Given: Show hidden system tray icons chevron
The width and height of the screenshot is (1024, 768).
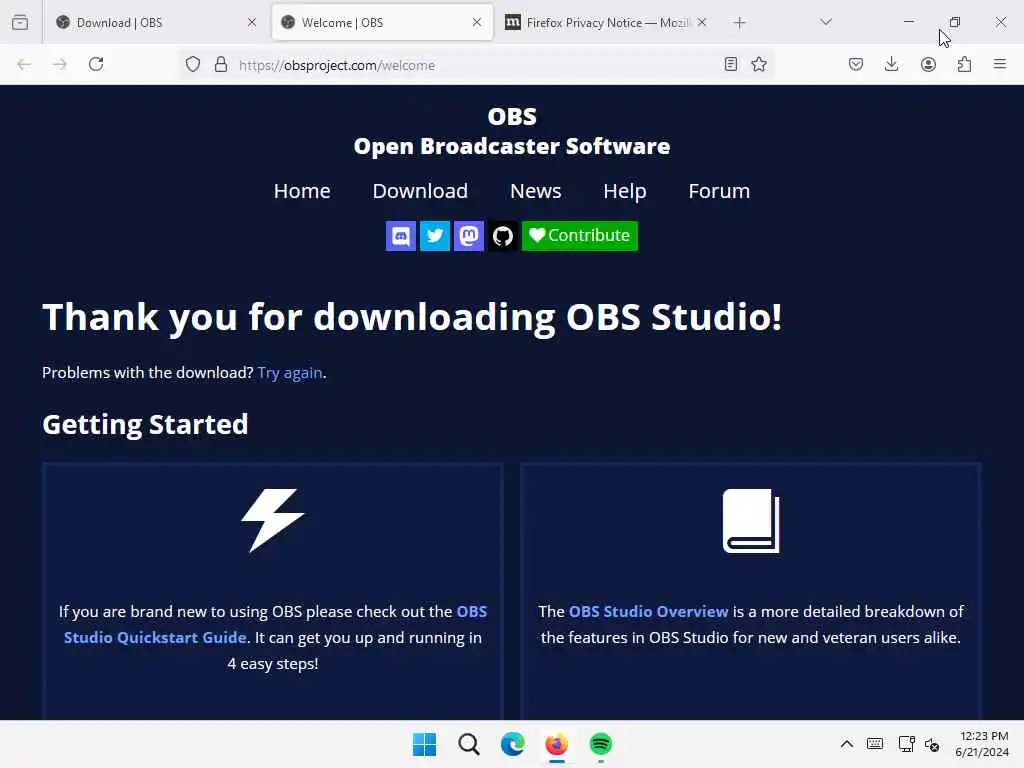Looking at the screenshot, I should tap(846, 744).
